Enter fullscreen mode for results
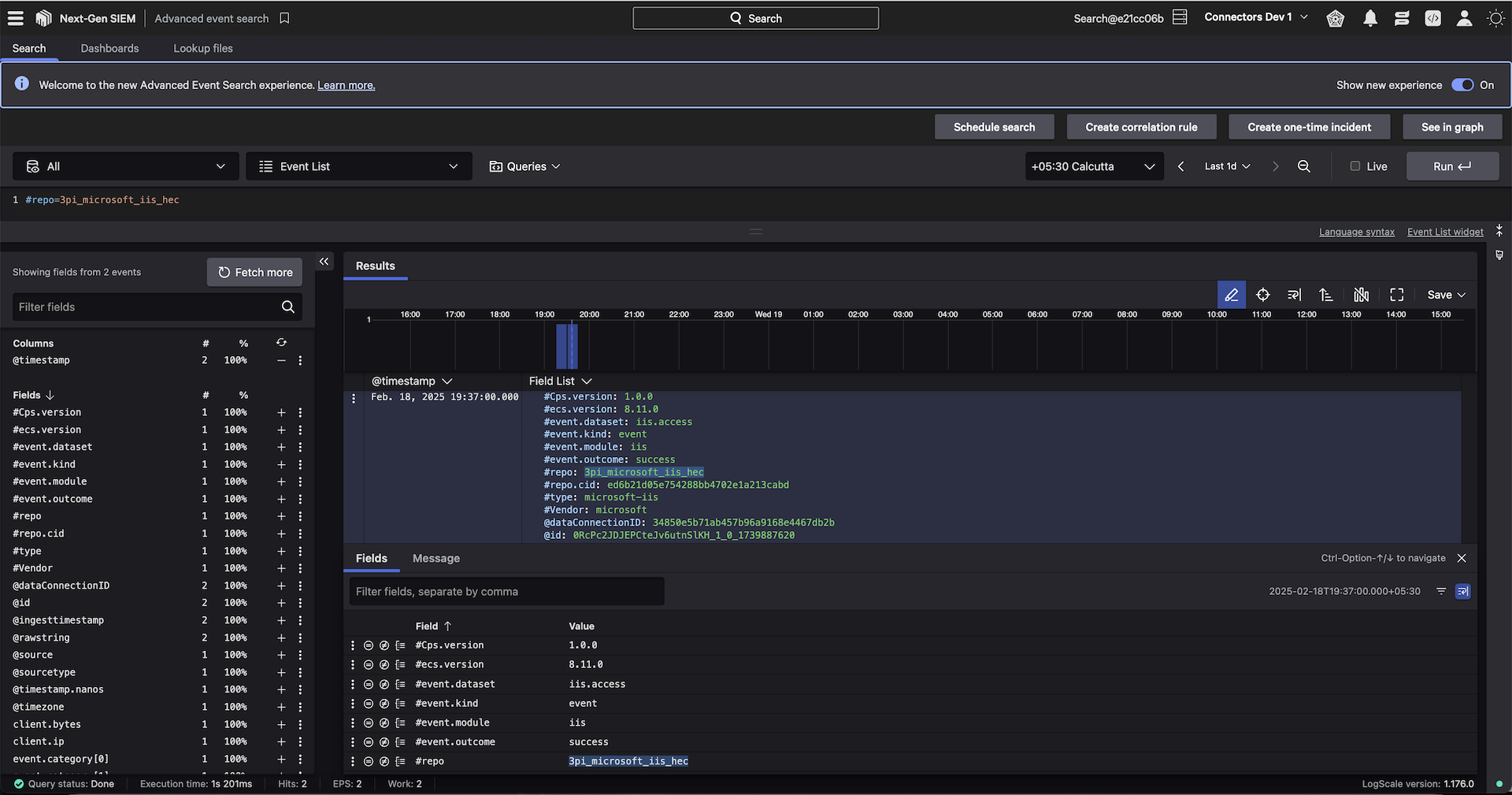Screen dimensions: 1512x795 coord(1396,295)
